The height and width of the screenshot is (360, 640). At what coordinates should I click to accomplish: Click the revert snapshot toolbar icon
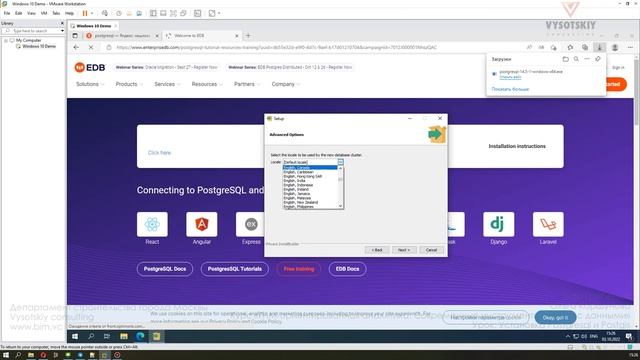point(129,13)
